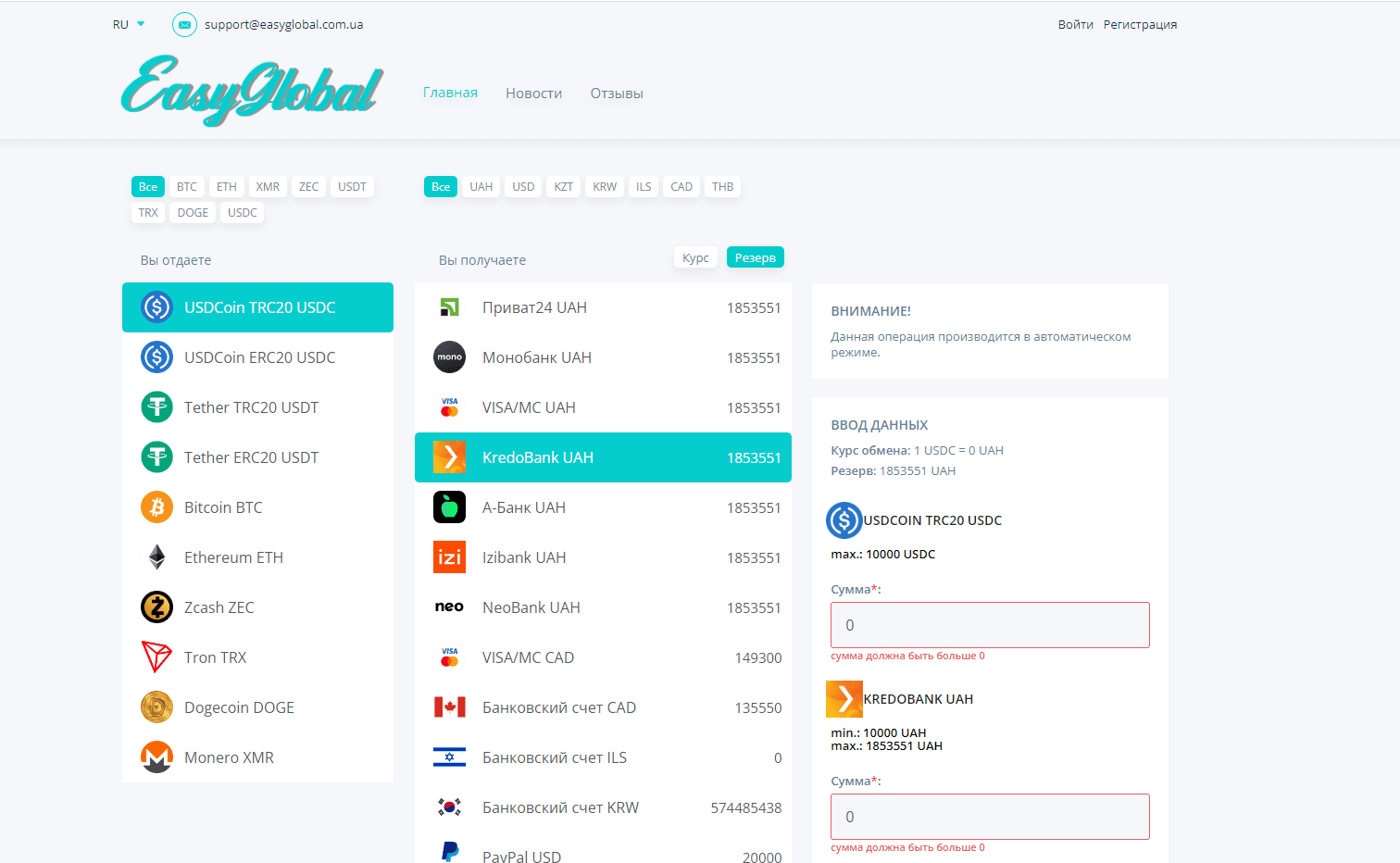Click the Регистрация link
This screenshot has height=863, width=1400.
(1140, 24)
